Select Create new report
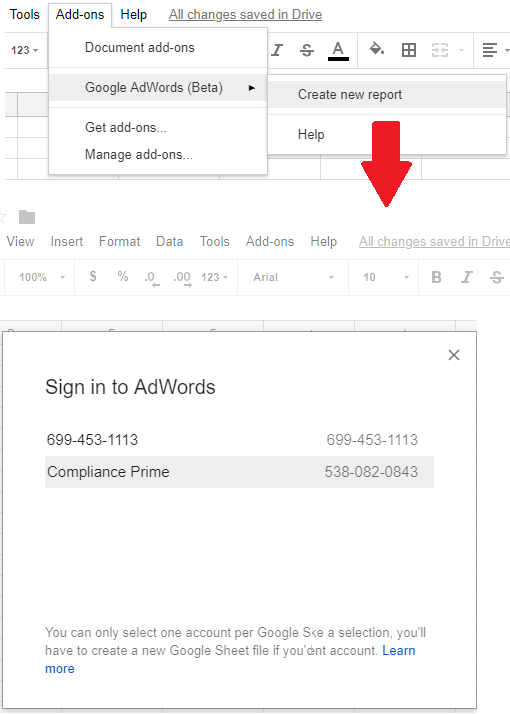 click(x=387, y=94)
